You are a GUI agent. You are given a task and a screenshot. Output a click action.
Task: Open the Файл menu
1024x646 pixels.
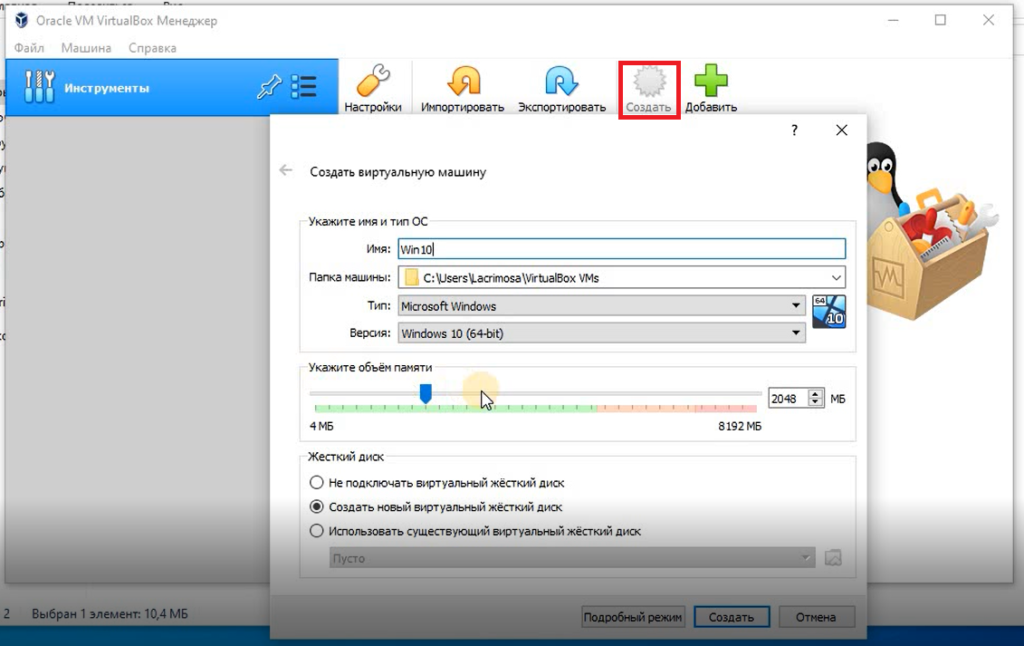coord(29,48)
